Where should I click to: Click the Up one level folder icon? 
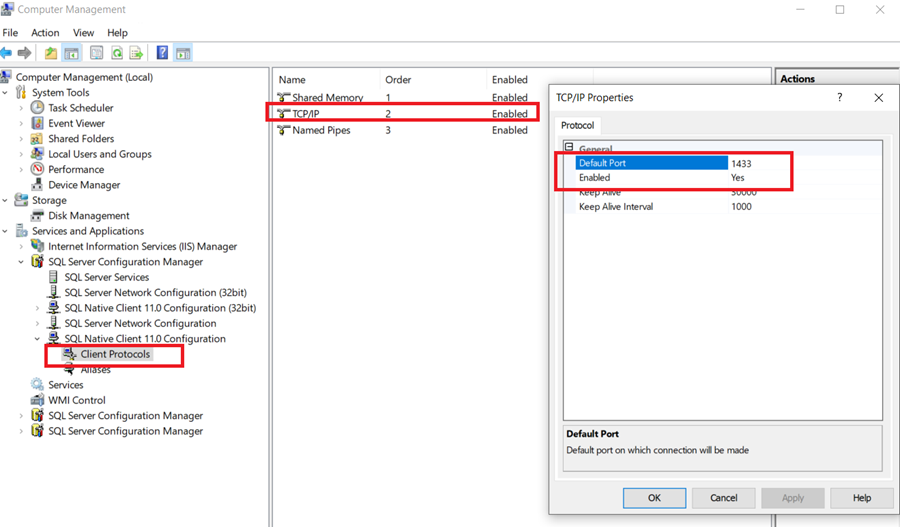51,53
